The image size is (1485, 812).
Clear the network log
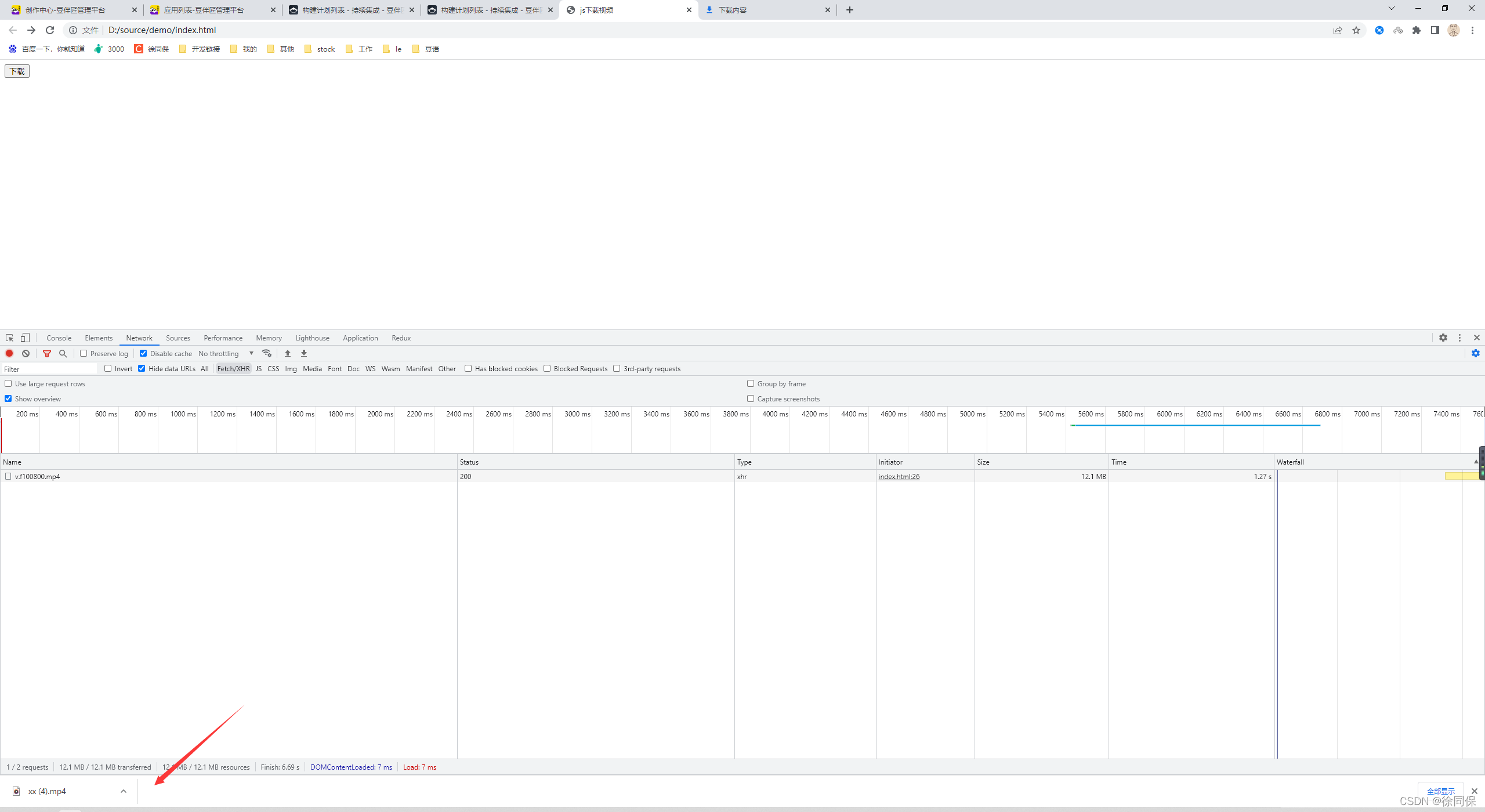[26, 353]
